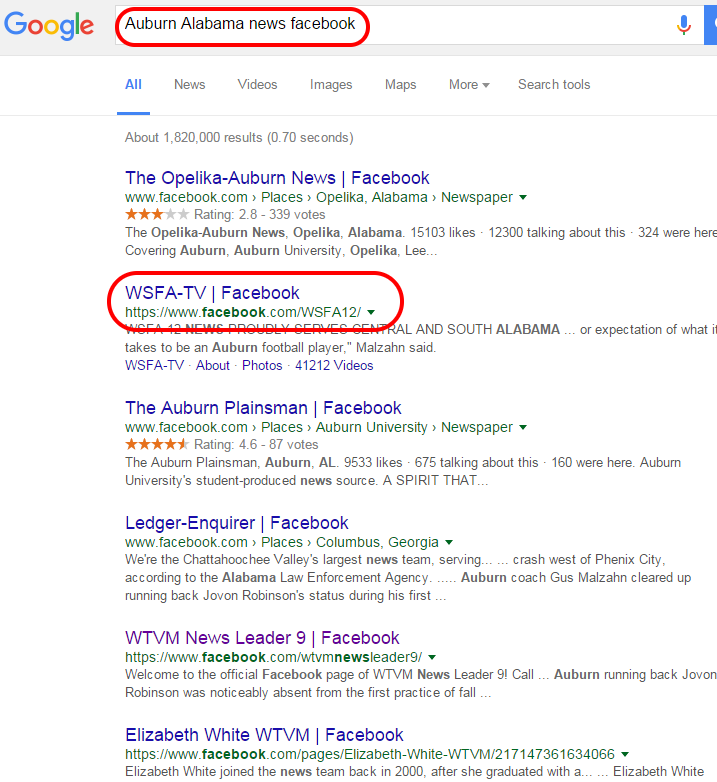The width and height of the screenshot is (717, 782).
Task: Open The Auburn Plainsman Facebook result
Action: [x=263, y=408]
